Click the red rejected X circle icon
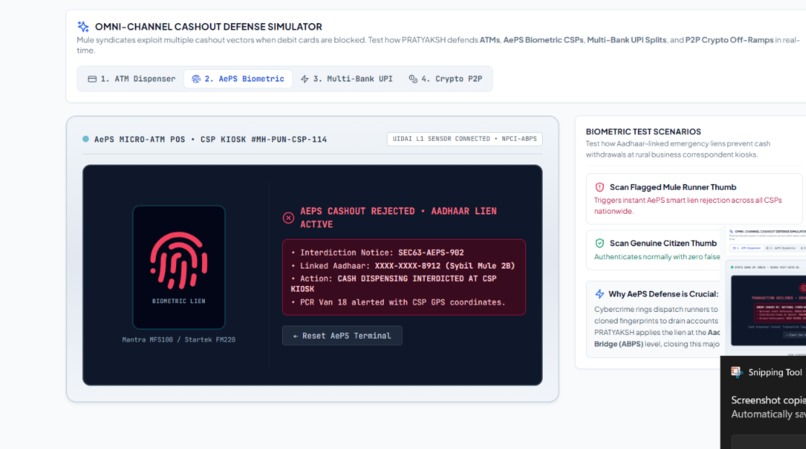Viewport: 806px width, 449px height. (x=288, y=218)
